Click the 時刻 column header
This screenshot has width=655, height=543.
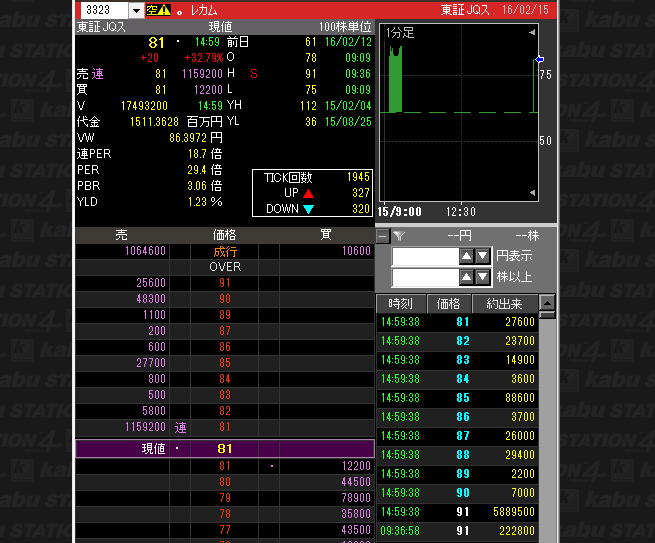point(401,304)
